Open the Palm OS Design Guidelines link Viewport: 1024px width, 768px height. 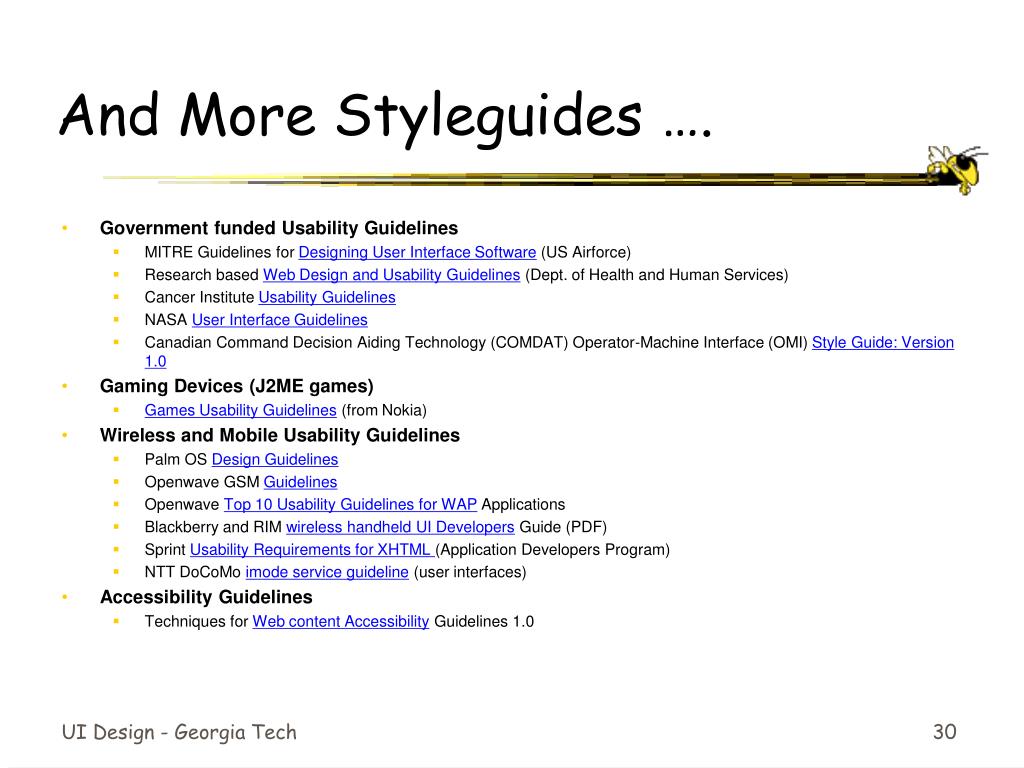tap(275, 460)
